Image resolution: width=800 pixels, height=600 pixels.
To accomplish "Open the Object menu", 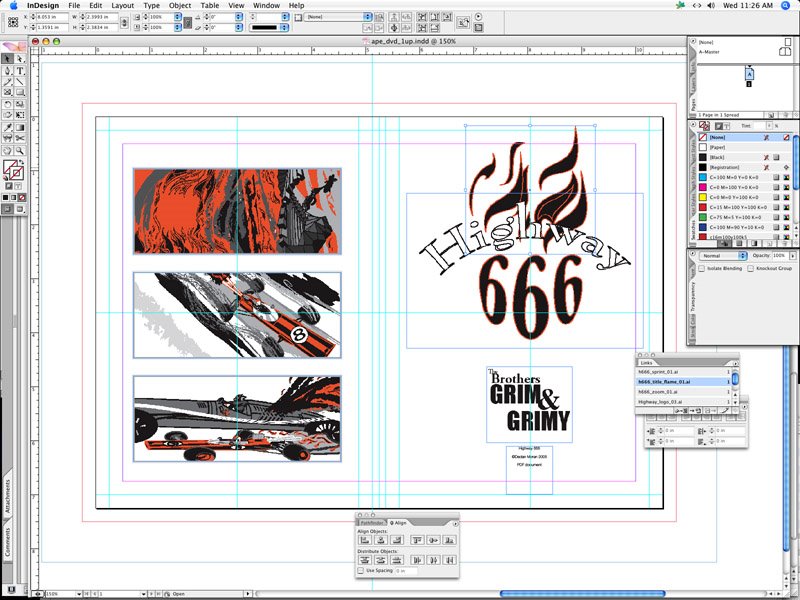I will 180,6.
